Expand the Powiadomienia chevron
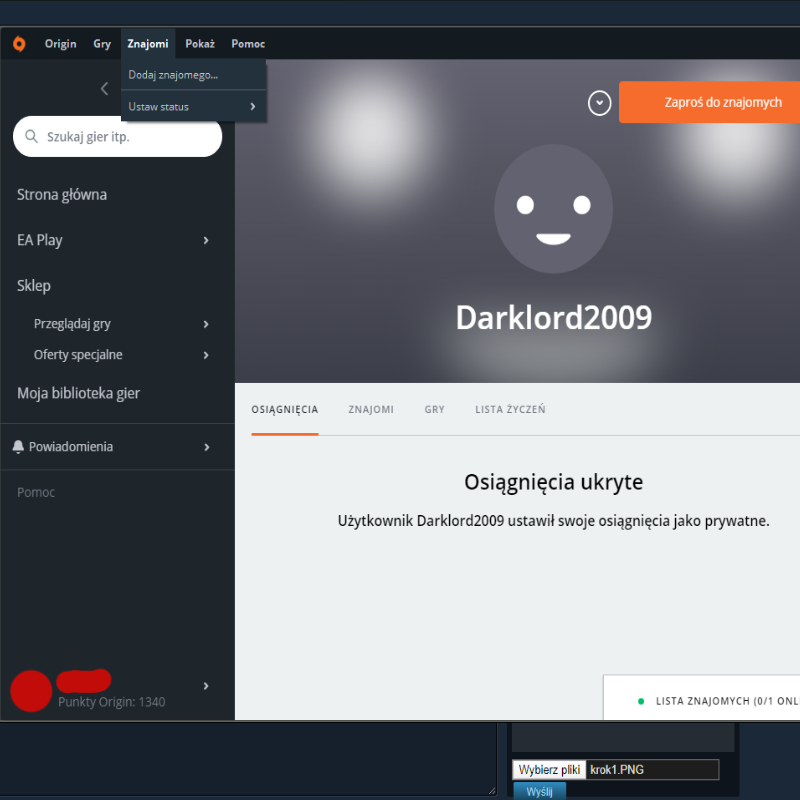 point(207,447)
